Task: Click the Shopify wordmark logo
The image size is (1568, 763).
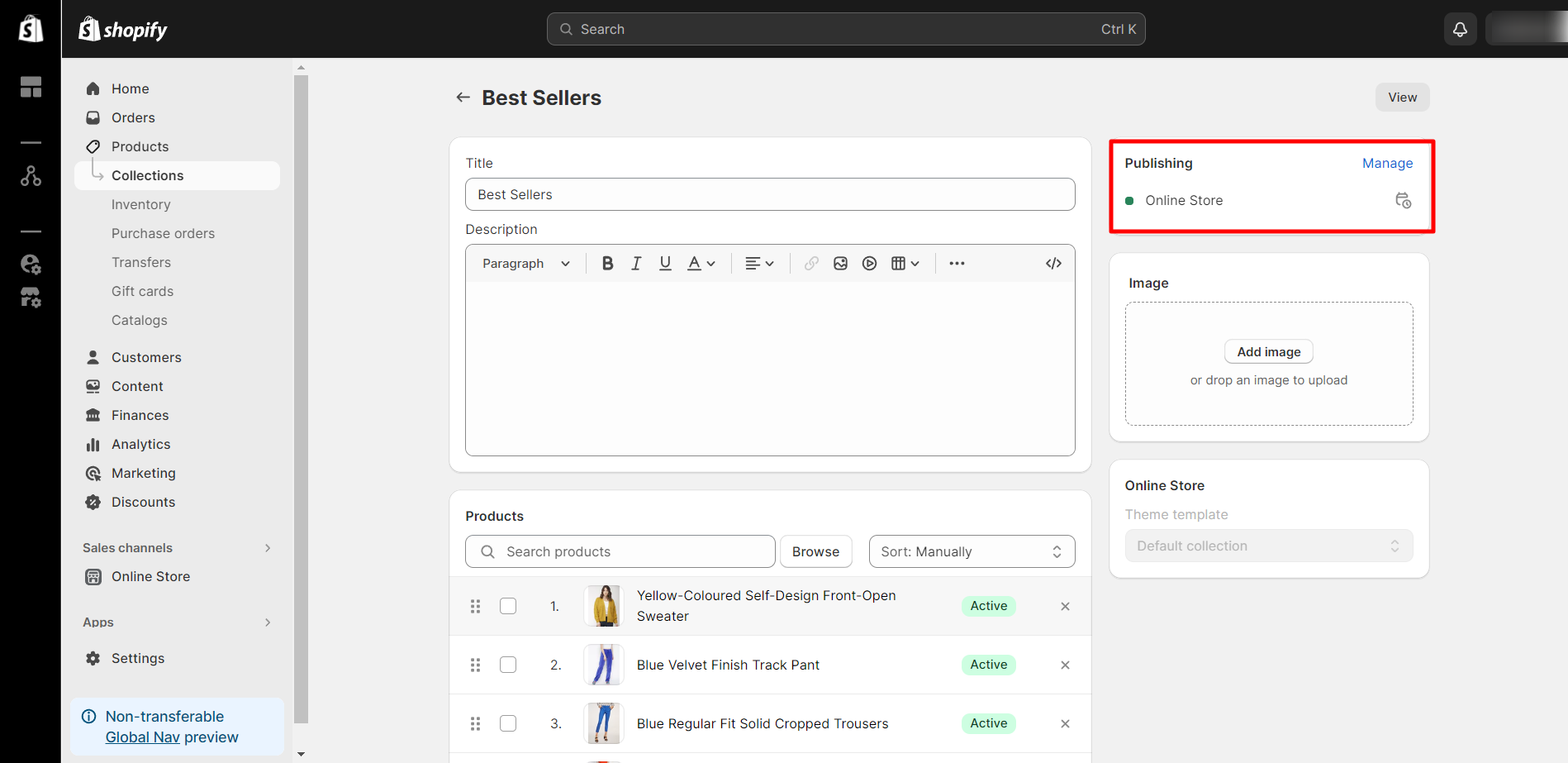Action: (122, 29)
